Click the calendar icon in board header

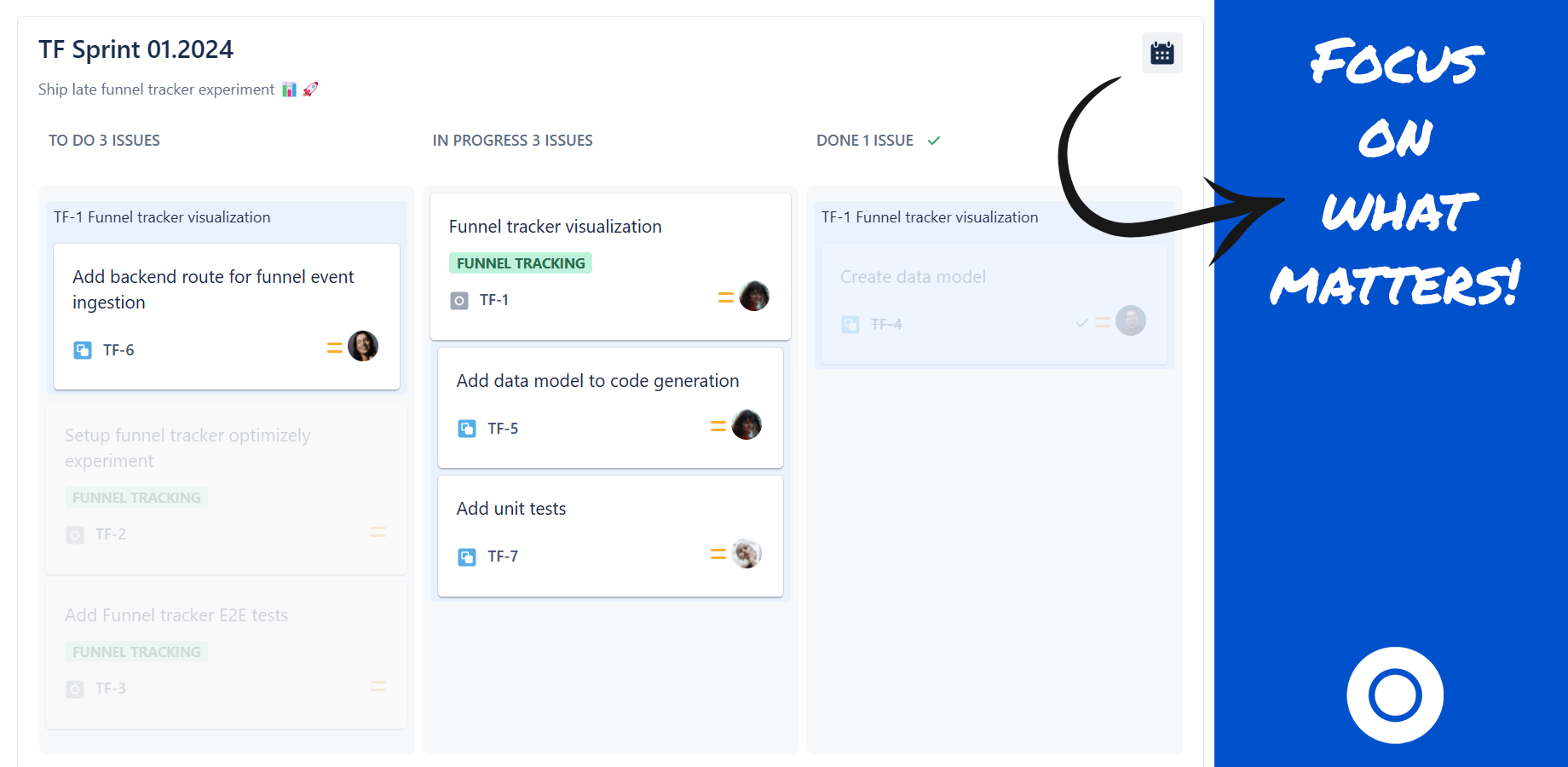point(1162,53)
